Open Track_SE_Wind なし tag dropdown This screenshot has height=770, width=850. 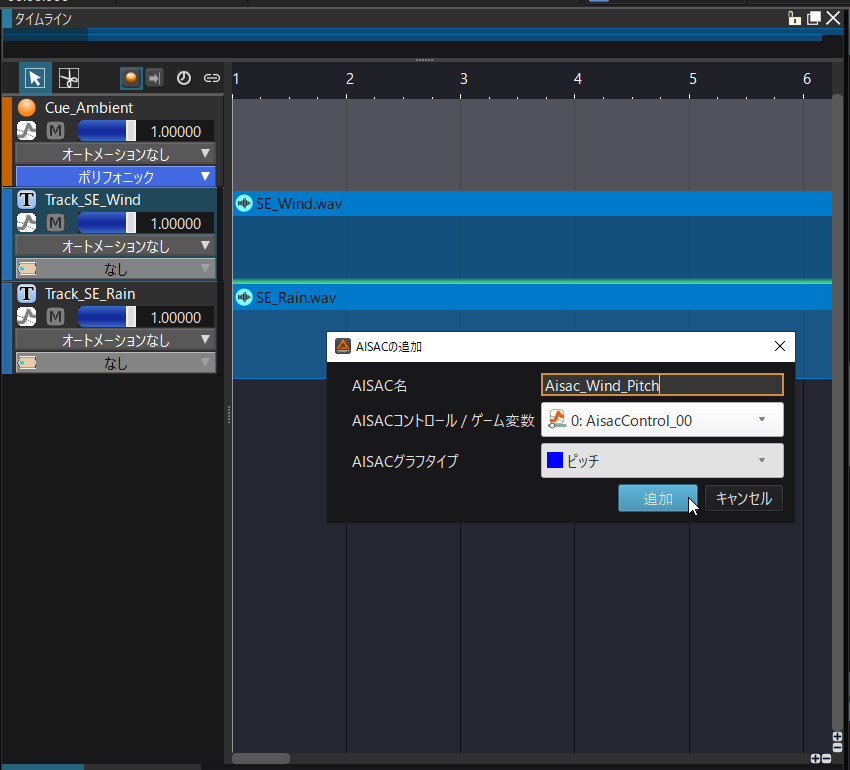click(115, 269)
